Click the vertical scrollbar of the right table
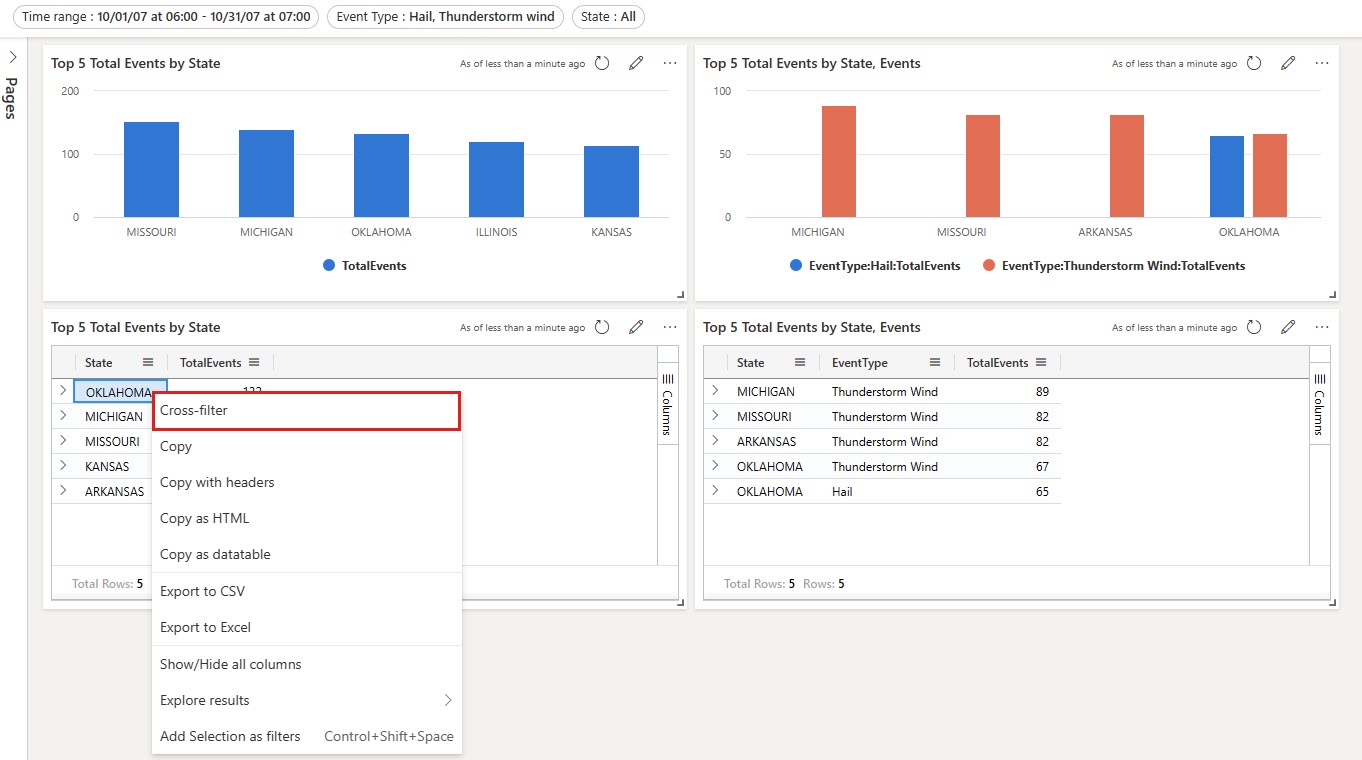This screenshot has height=760, width=1362. tap(1308, 460)
